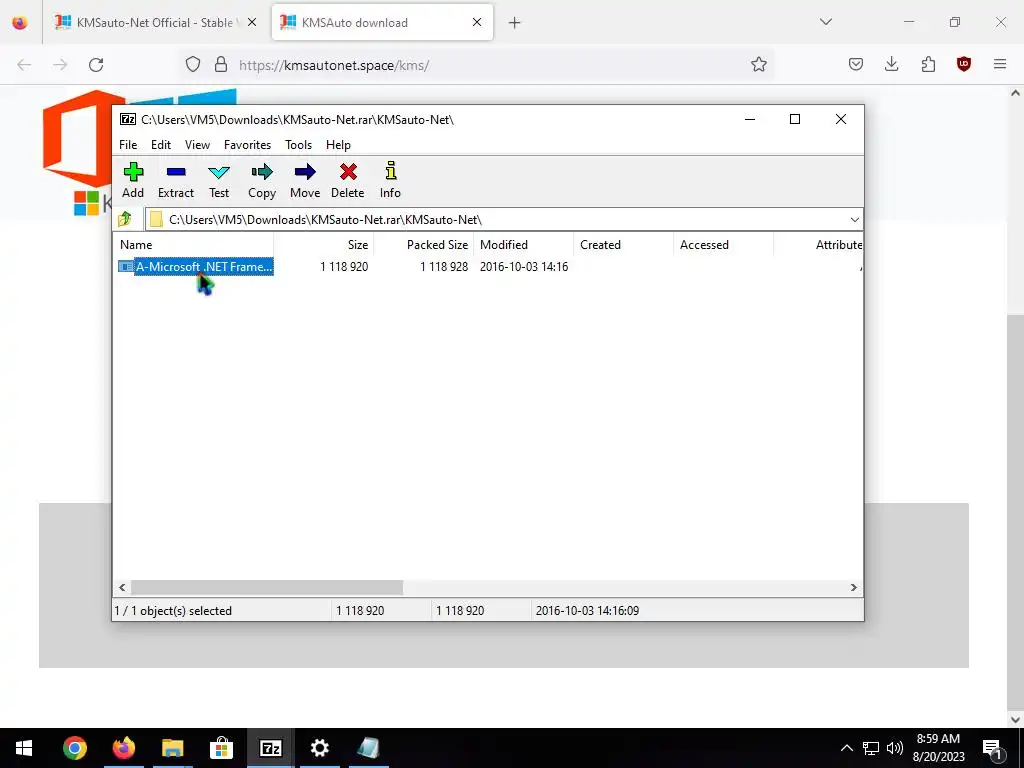The height and width of the screenshot is (768, 1024).
Task: Open the uBlock Origin extension icon
Action: coord(964,64)
